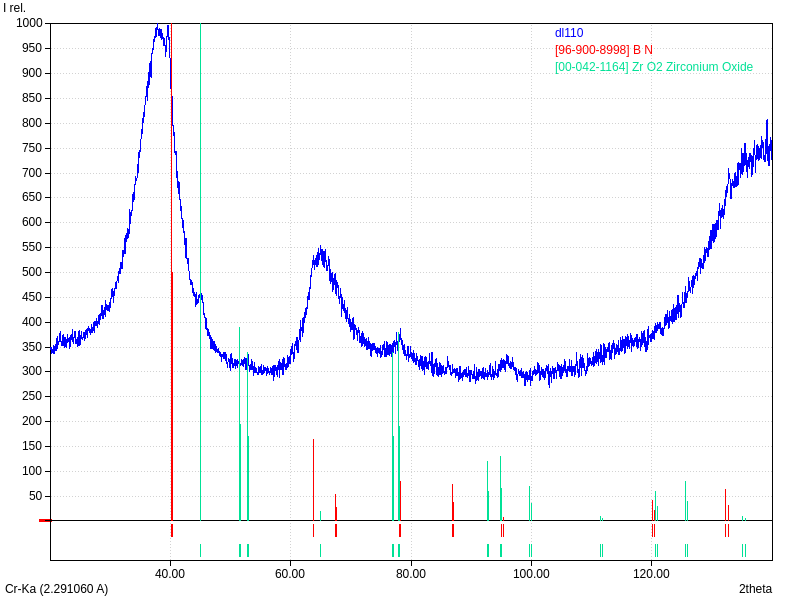Click the 1000 y-axis tick label
Image resolution: width=800 pixels, height=600 pixels.
point(29,23)
